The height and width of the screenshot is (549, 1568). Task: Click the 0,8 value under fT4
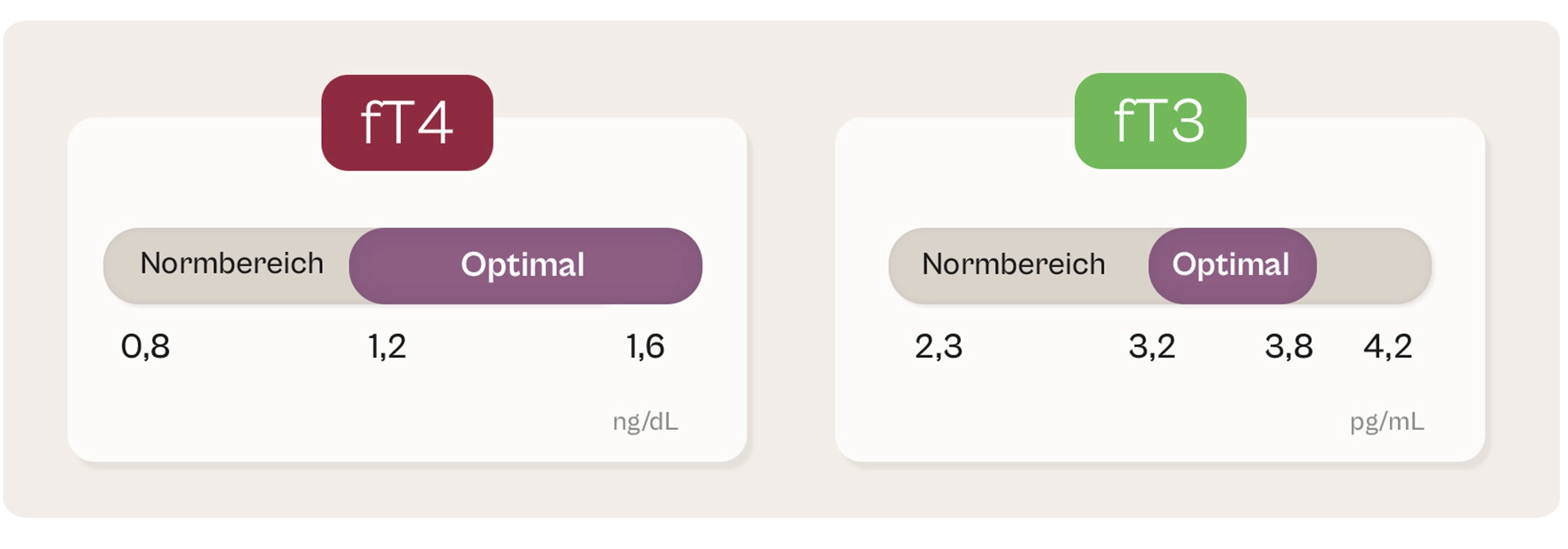tap(145, 346)
